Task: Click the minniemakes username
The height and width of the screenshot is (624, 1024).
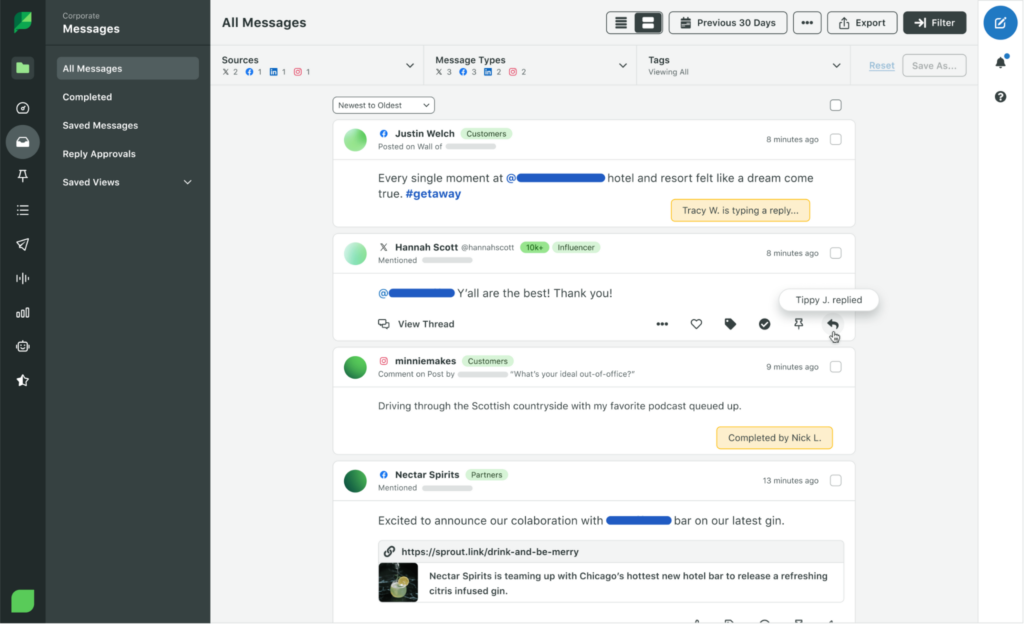Action: 425,361
